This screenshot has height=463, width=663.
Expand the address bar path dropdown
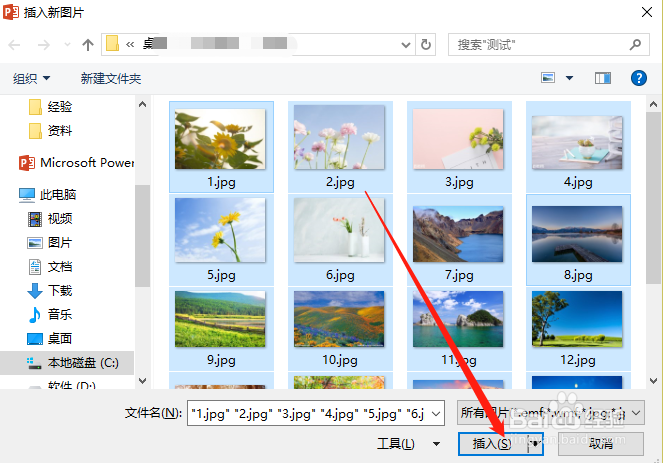(x=405, y=44)
